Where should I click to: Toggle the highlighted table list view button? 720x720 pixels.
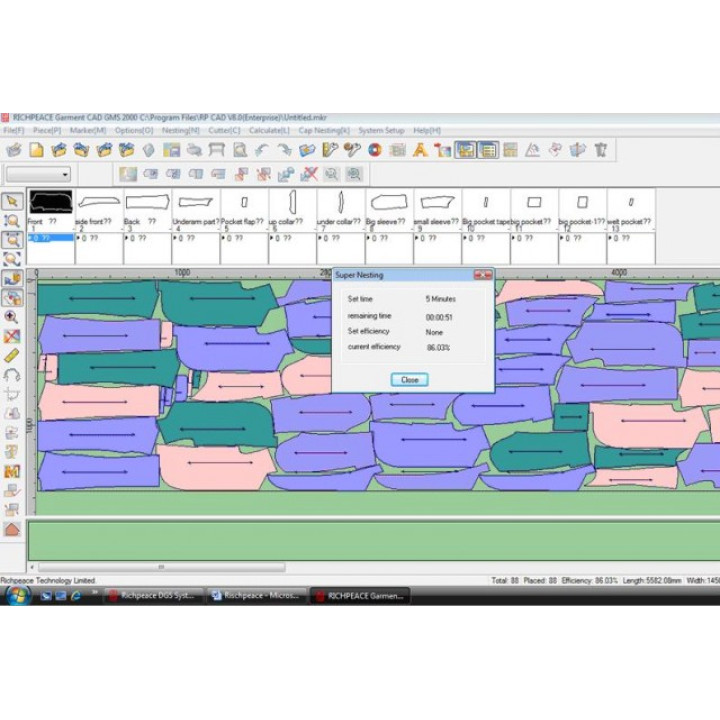coord(488,150)
